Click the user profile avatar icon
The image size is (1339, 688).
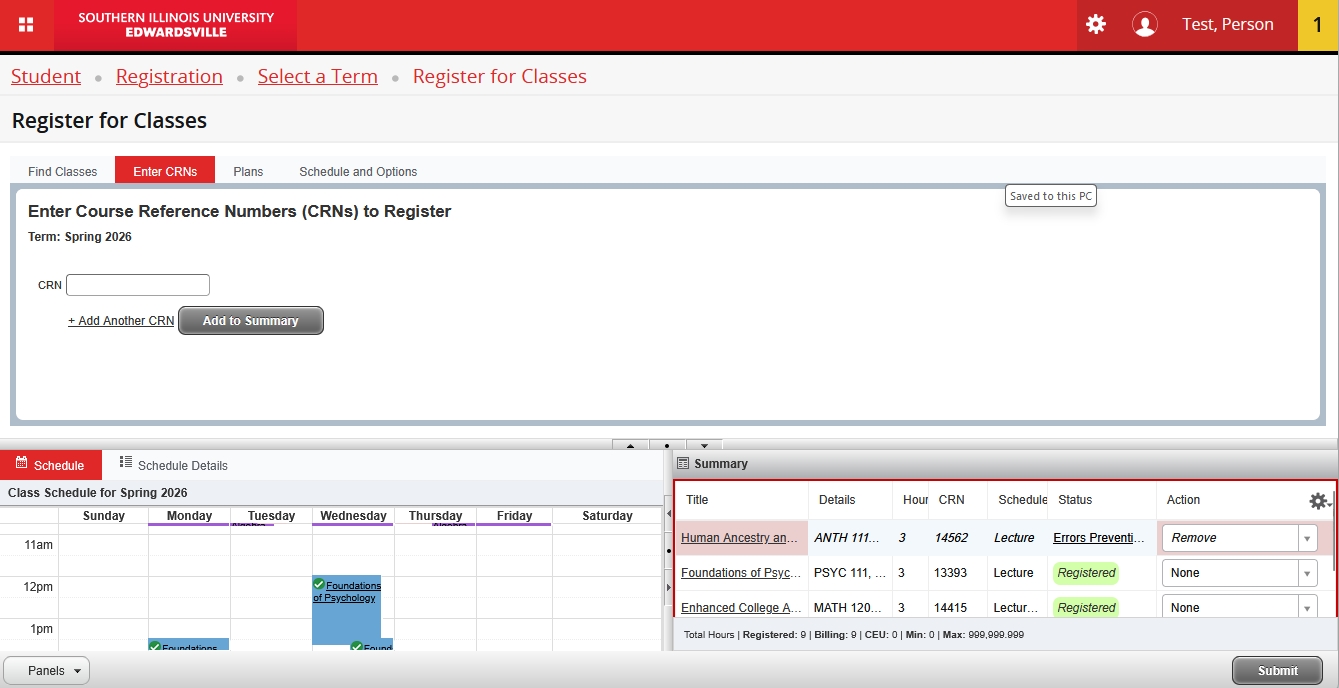(1145, 25)
